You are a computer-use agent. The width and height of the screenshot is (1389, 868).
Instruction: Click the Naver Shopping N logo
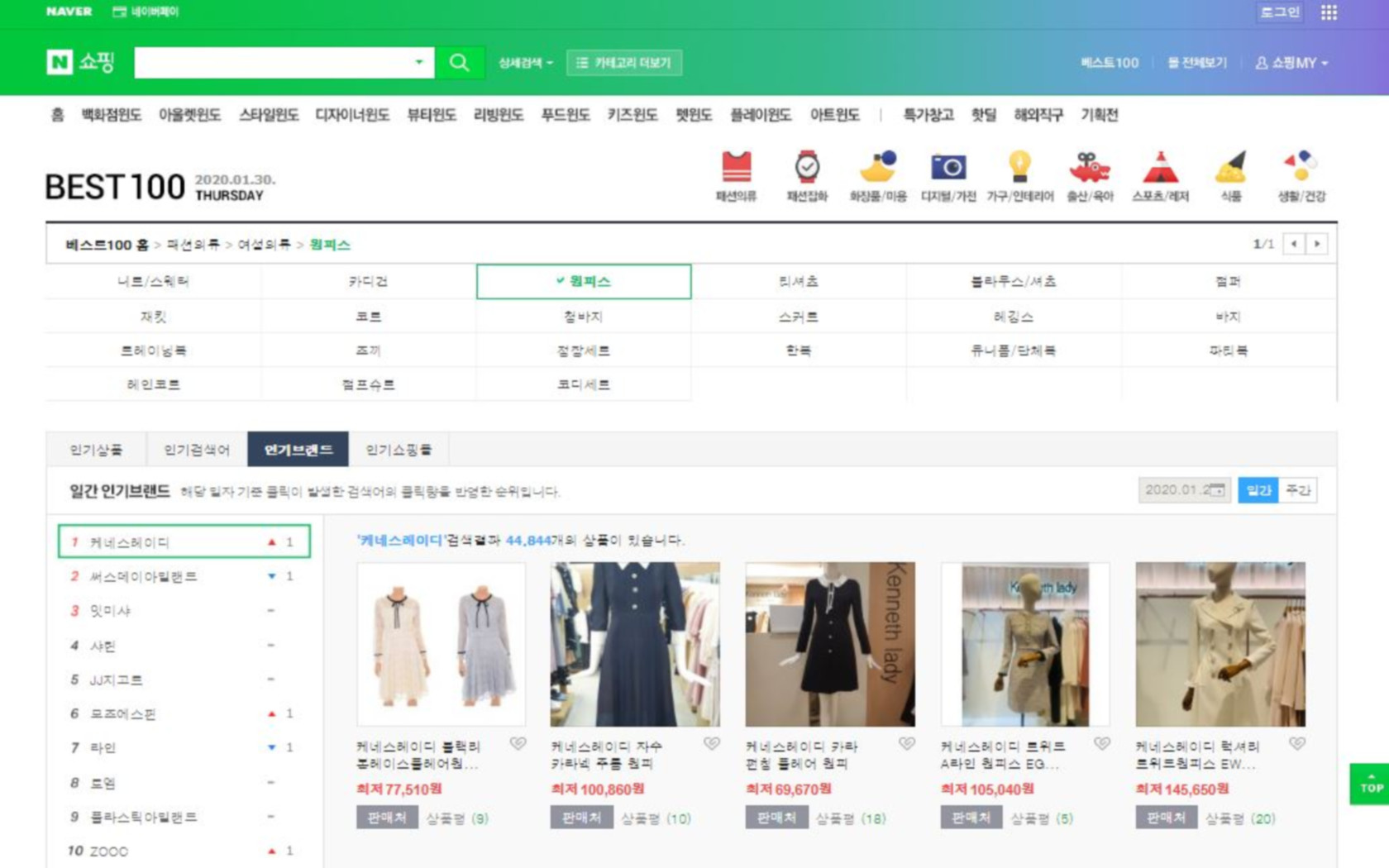pyautogui.click(x=60, y=62)
